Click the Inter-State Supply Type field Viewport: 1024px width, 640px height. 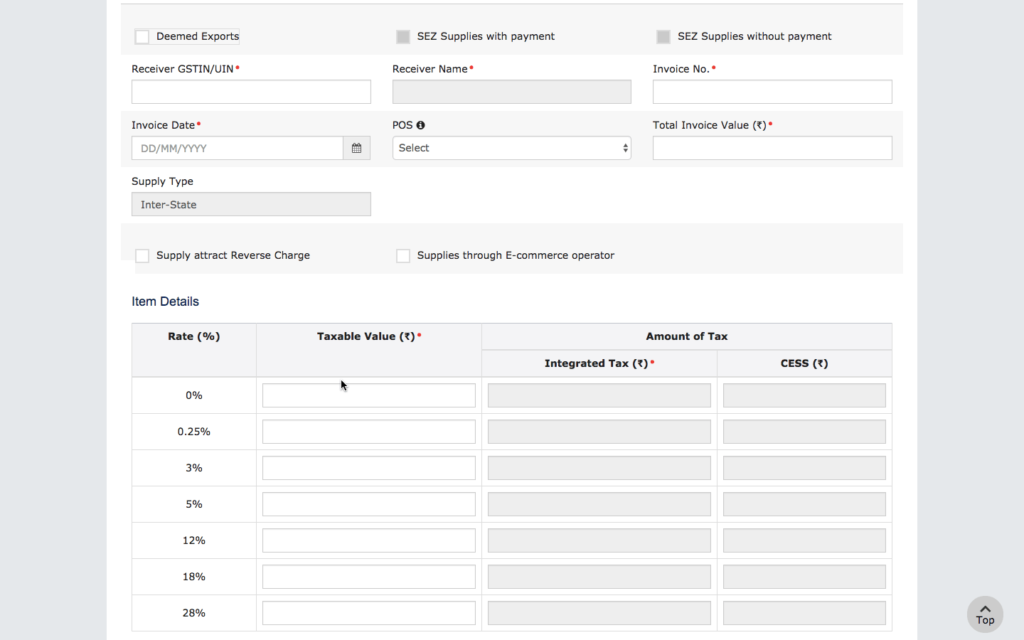[x=251, y=204]
